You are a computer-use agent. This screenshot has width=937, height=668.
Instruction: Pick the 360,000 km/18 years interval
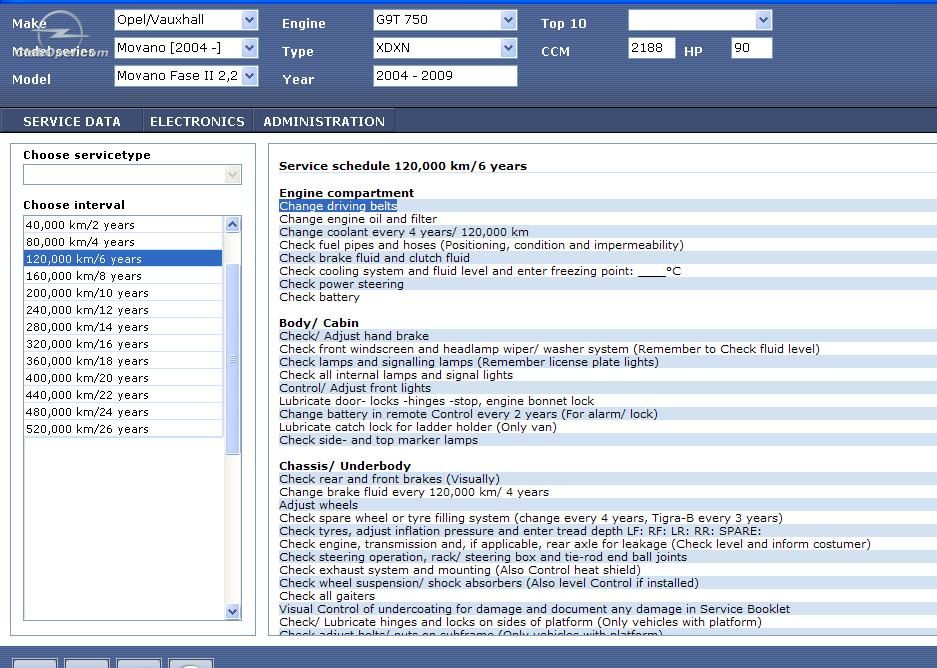pyautogui.click(x=123, y=361)
